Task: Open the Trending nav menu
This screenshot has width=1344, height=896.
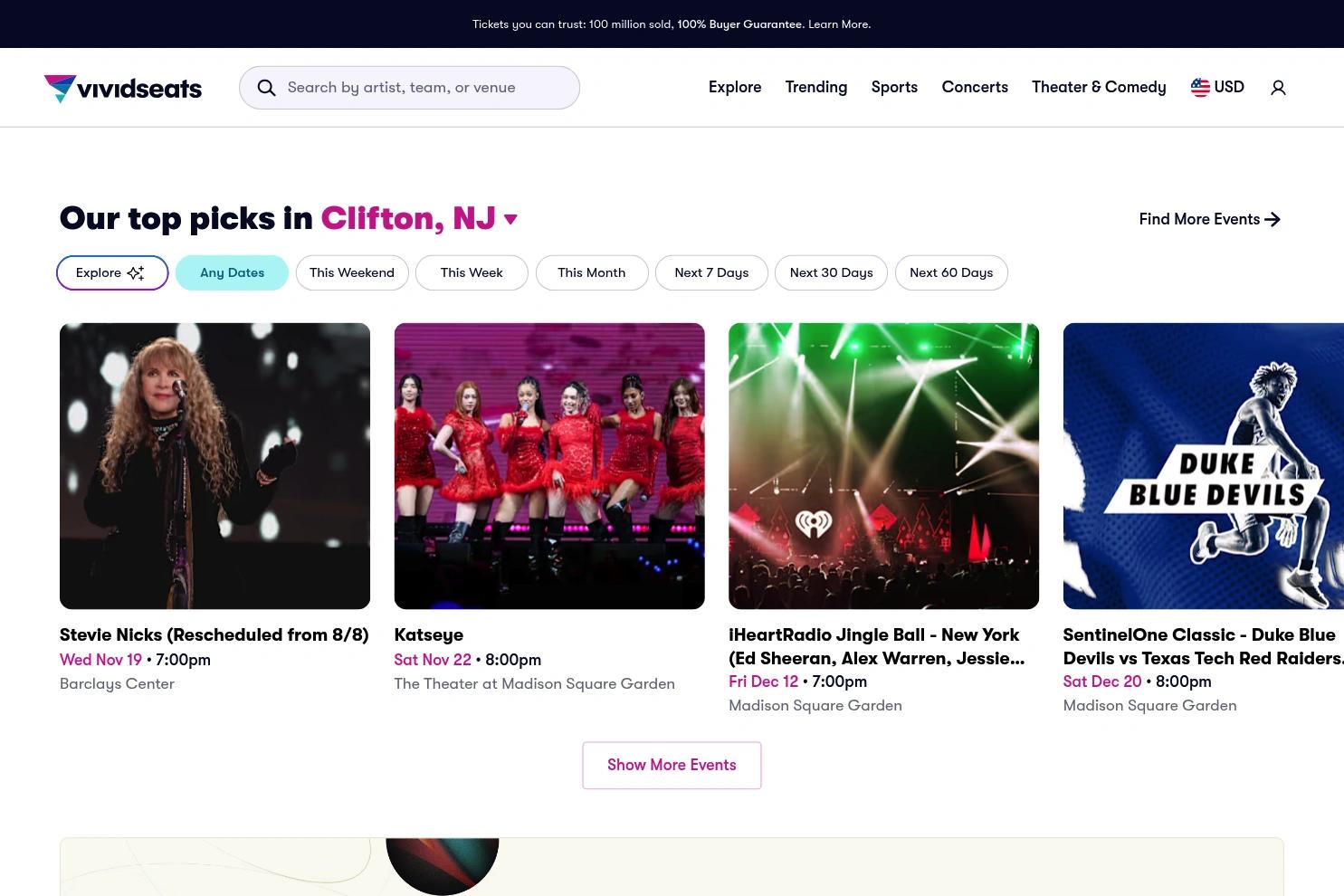Action: click(x=816, y=87)
